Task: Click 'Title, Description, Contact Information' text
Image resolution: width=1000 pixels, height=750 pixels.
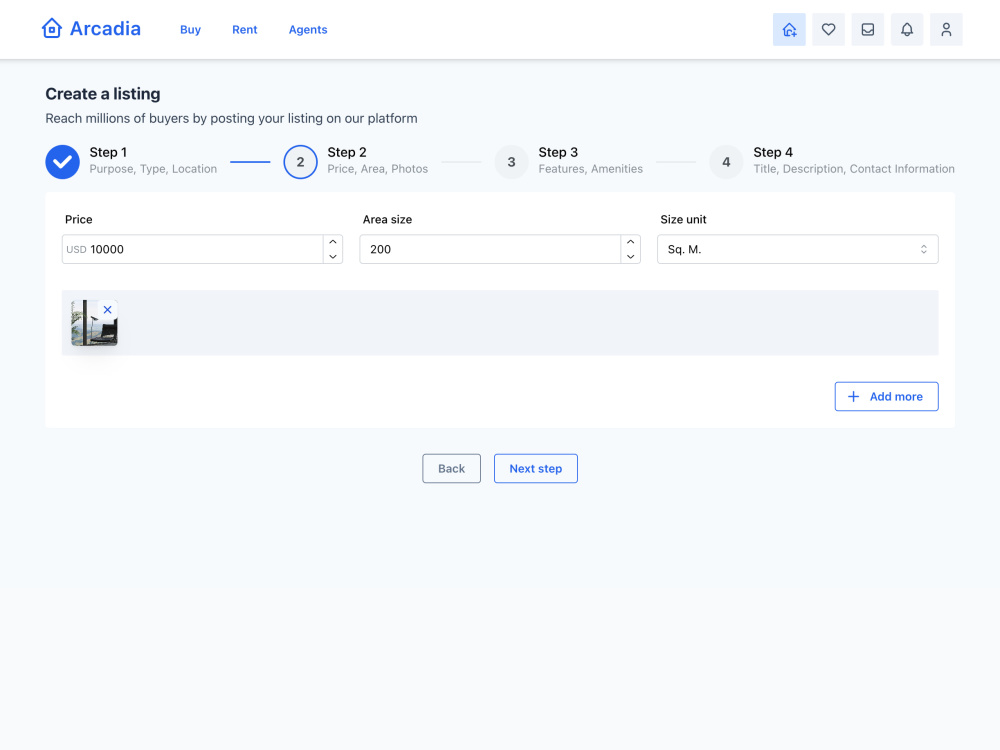Action: point(853,169)
